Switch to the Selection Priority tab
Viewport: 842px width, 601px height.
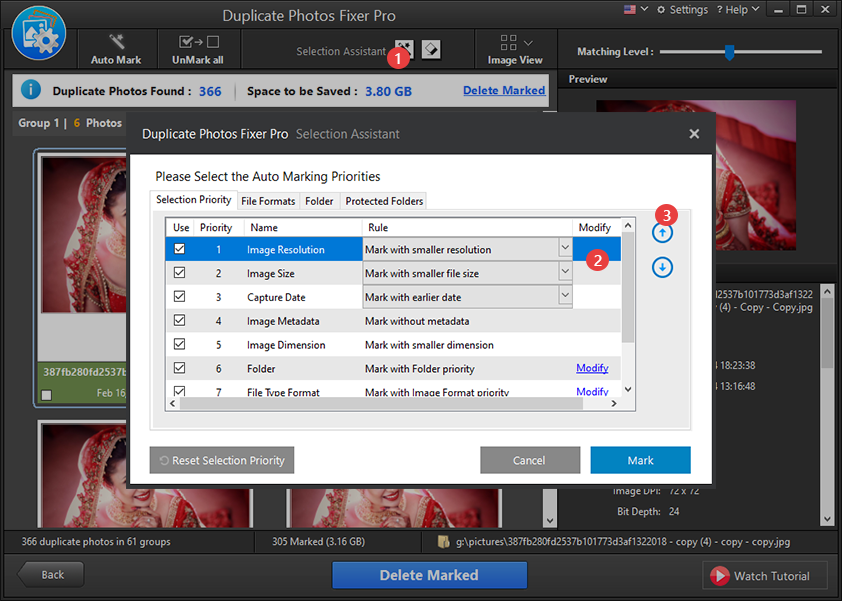pos(193,200)
